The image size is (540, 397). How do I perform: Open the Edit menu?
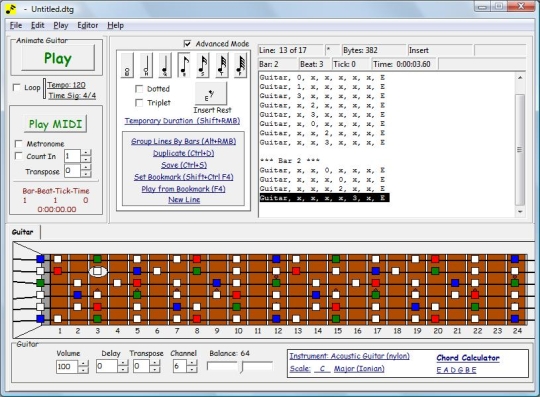38,25
